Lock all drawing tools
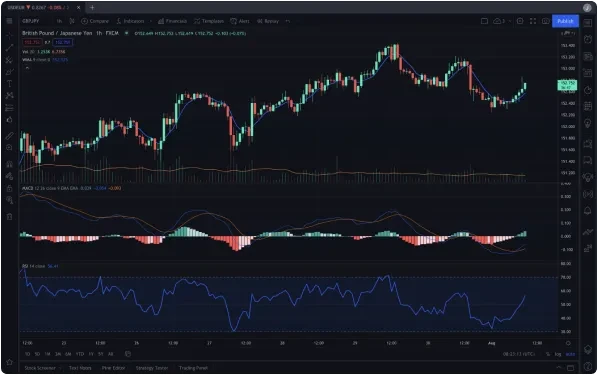Screen dimensions: 598x375 click(10, 188)
